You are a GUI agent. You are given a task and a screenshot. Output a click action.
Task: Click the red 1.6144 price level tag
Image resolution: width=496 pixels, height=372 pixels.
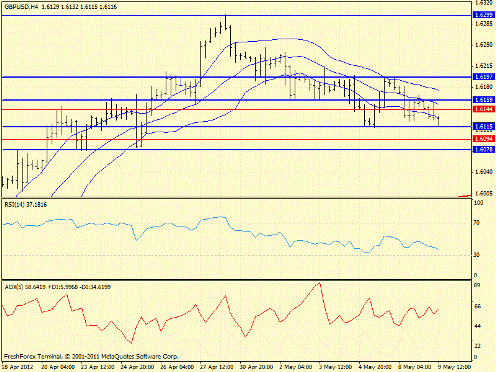tap(483, 109)
